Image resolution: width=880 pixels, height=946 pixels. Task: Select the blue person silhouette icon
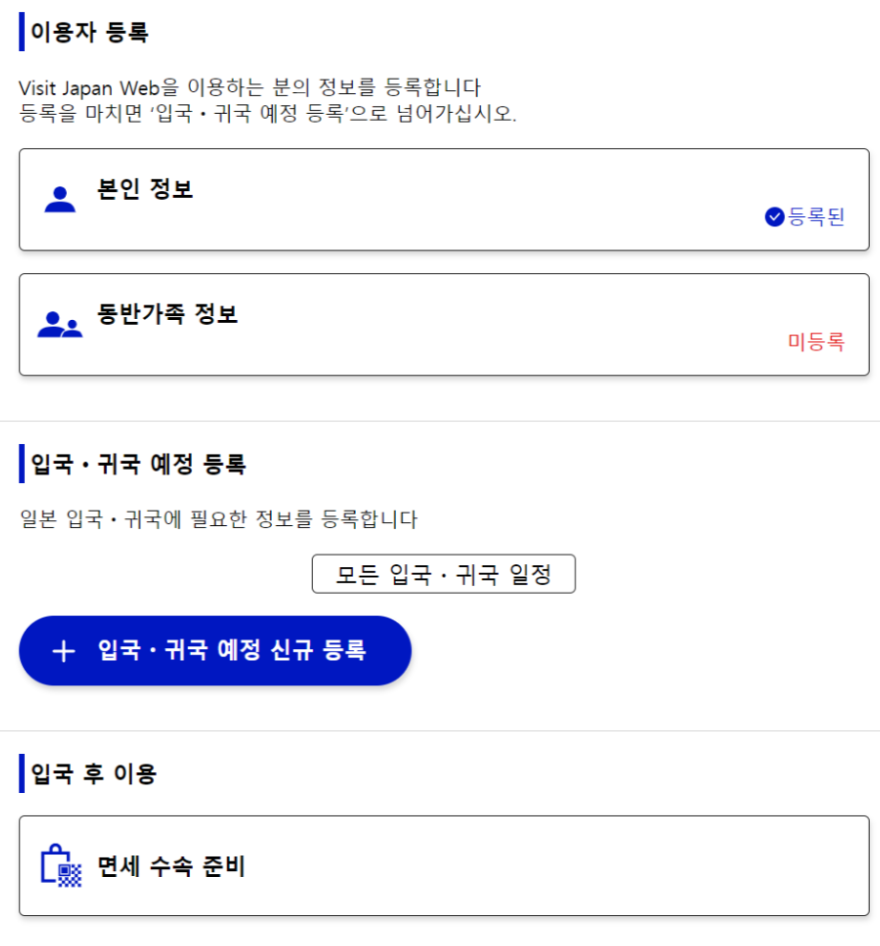coord(60,197)
